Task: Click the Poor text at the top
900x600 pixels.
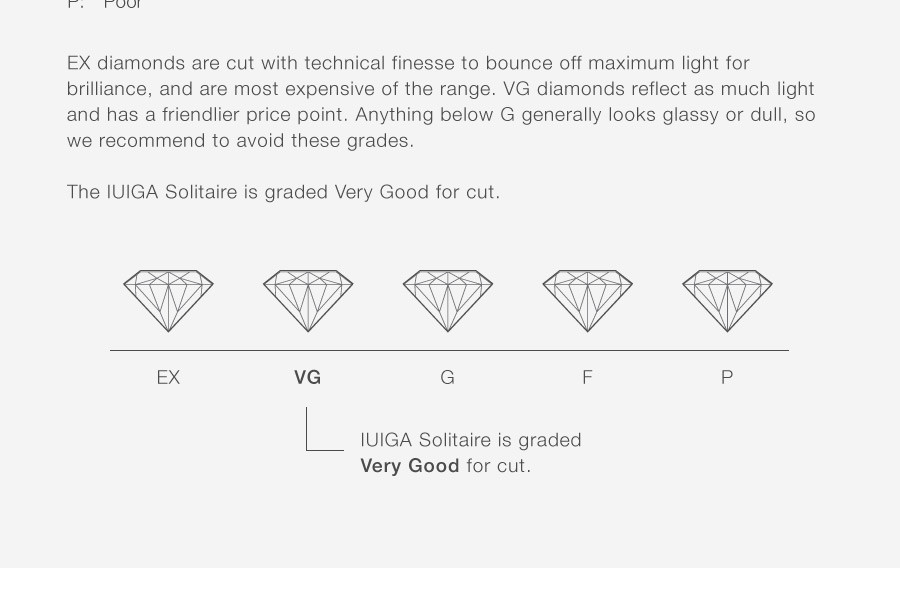Action: [122, 5]
